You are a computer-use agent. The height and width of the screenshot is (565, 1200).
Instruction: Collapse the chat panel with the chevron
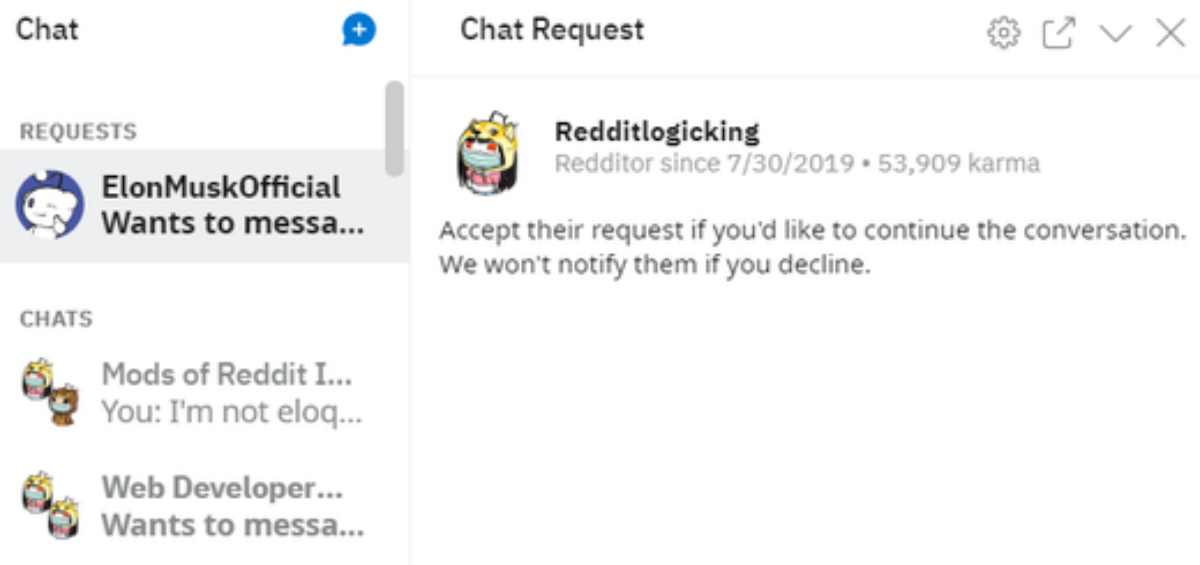tap(1115, 34)
